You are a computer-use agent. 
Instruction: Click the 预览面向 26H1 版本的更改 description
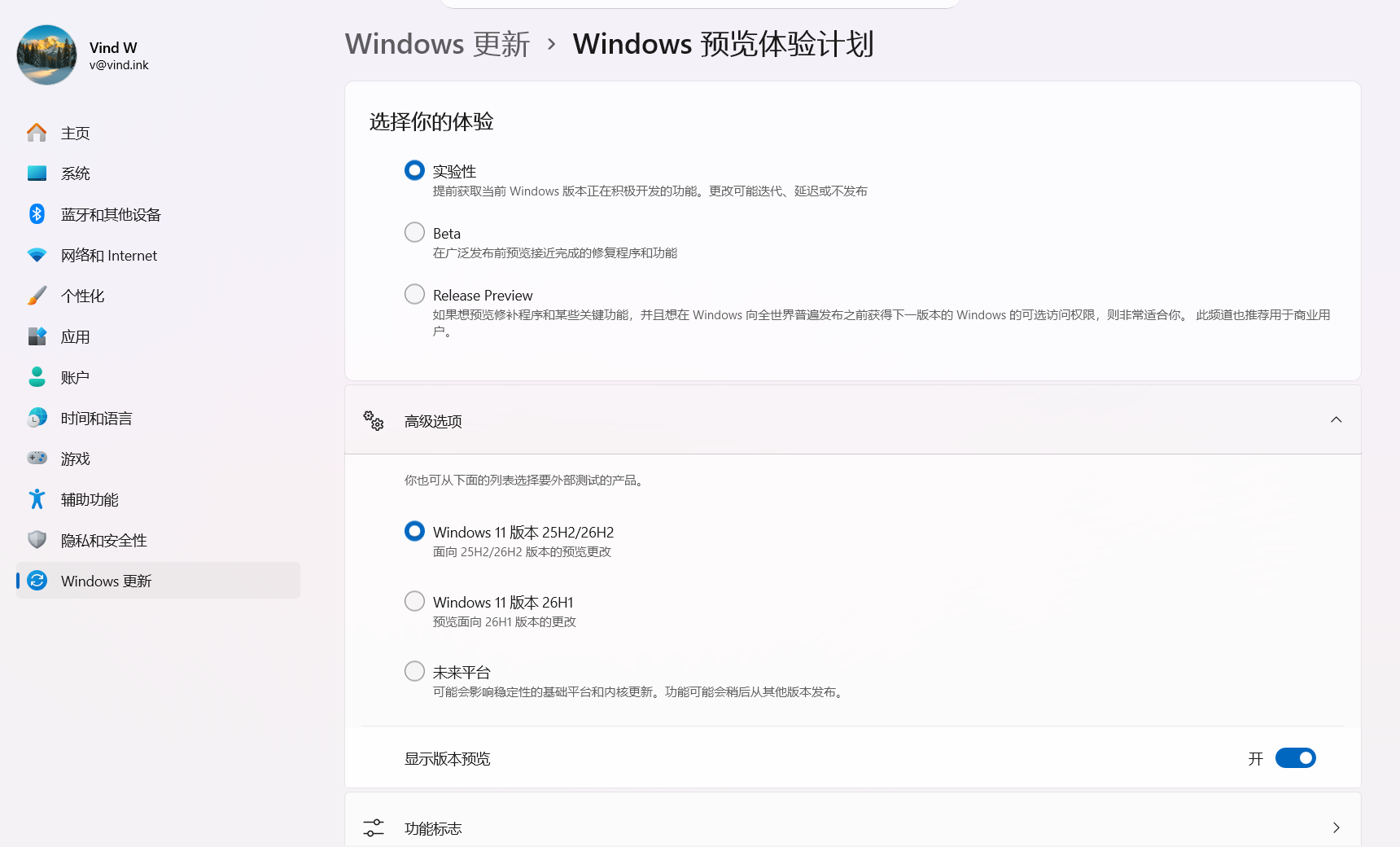[505, 622]
